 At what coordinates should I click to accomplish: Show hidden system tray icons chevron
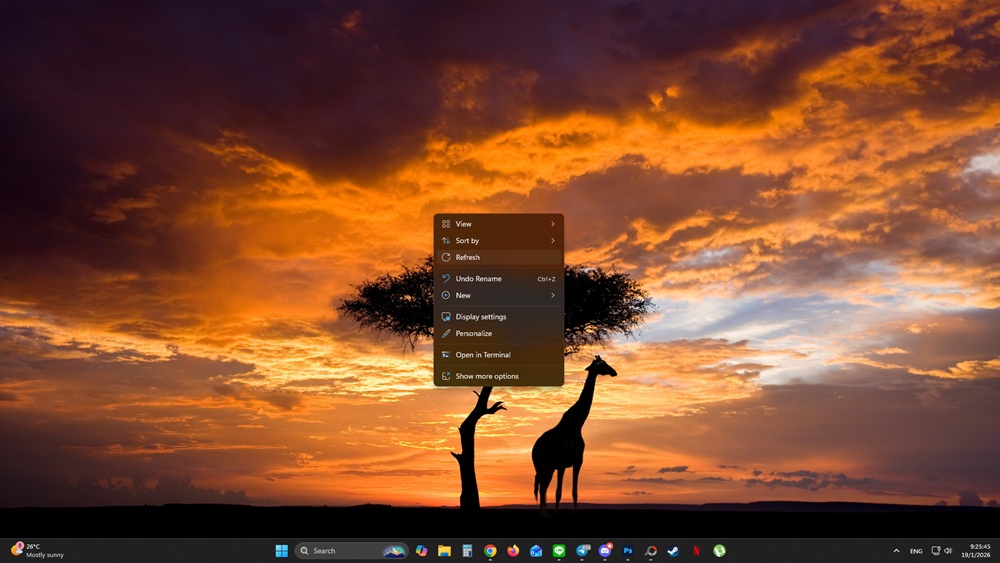pyautogui.click(x=896, y=551)
